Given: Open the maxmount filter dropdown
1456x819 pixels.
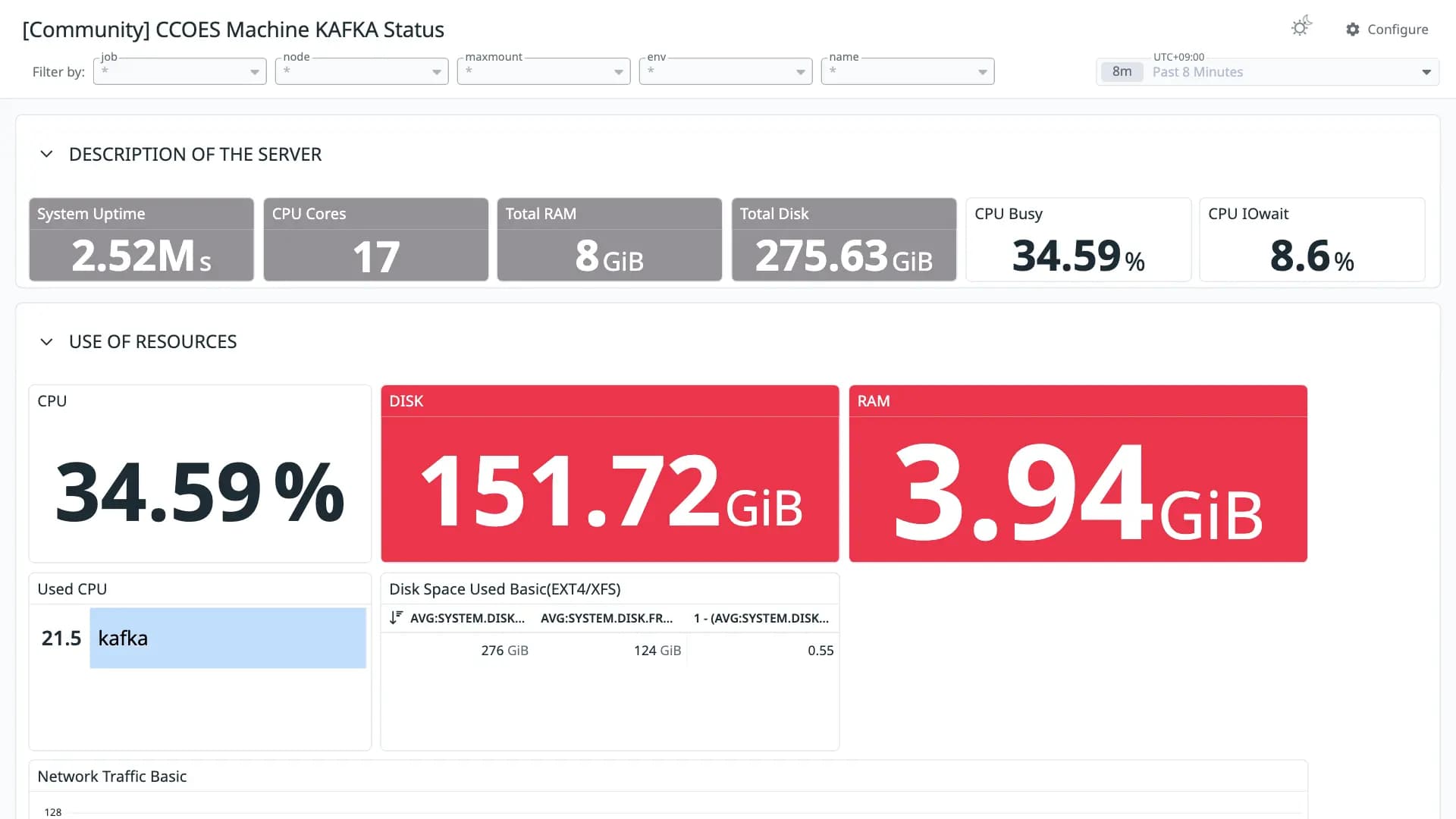Looking at the screenshot, I should (544, 71).
